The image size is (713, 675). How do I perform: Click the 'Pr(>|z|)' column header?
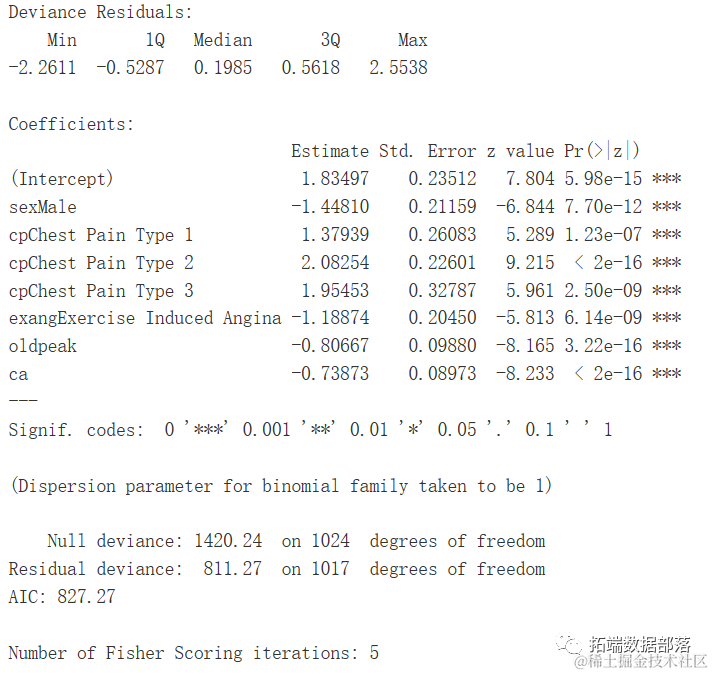(601, 151)
